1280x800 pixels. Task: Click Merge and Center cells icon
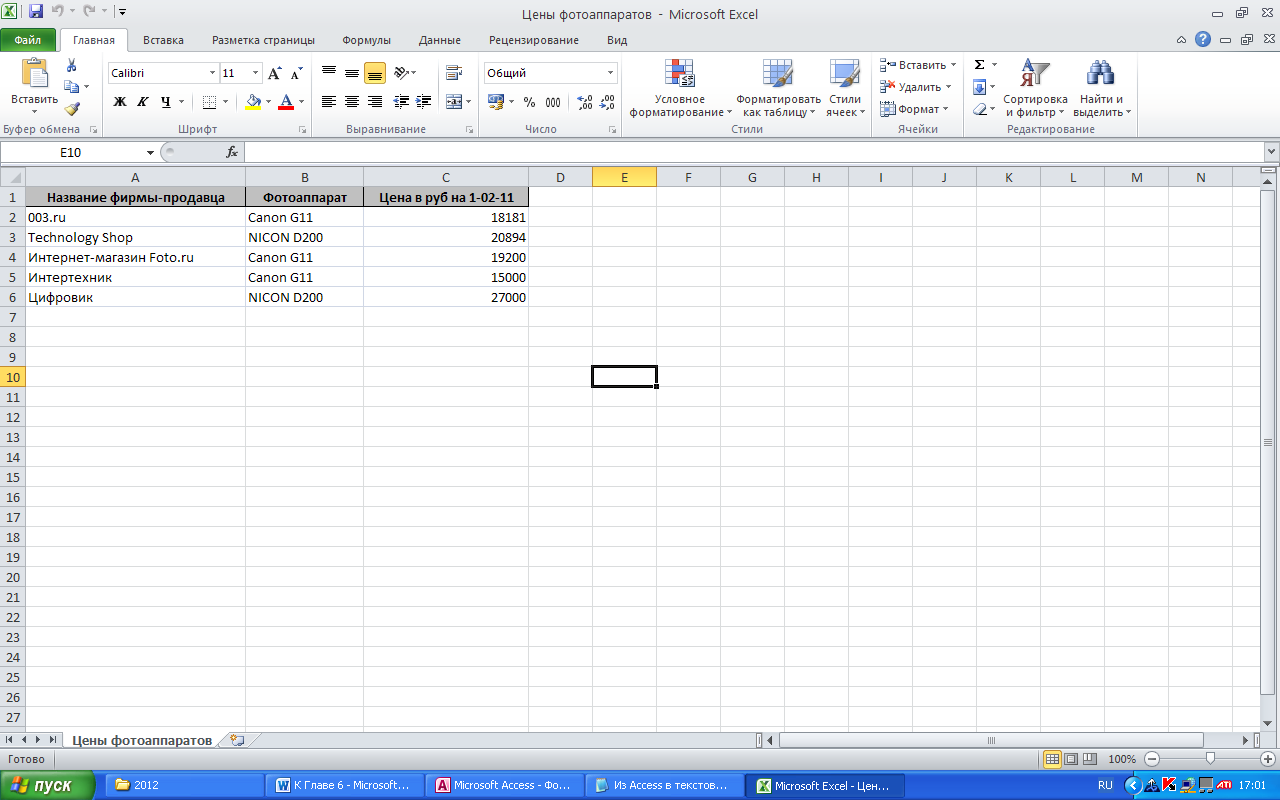coord(453,101)
